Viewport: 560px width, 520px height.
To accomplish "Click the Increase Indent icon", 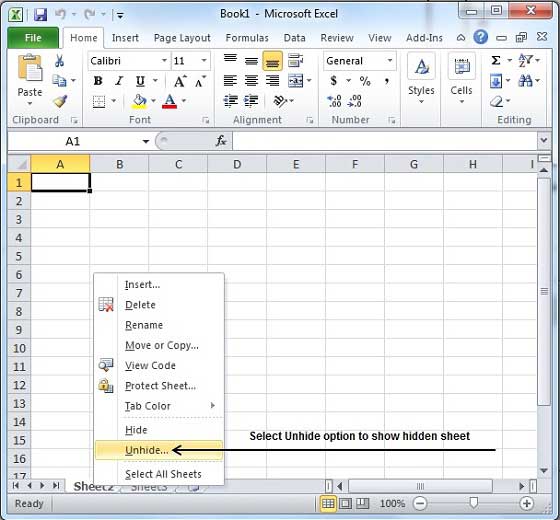I will click(251, 101).
